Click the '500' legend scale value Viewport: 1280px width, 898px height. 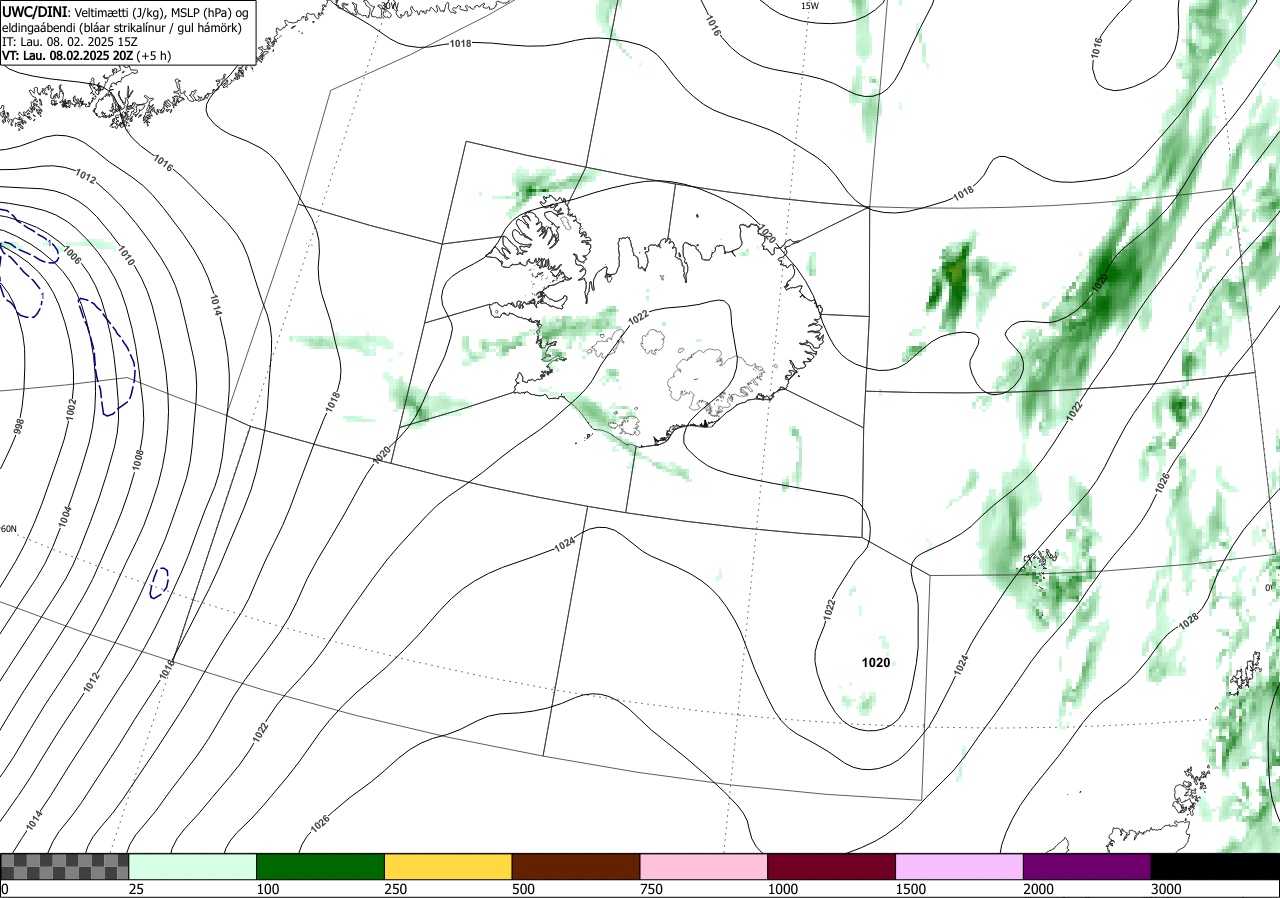(x=523, y=889)
